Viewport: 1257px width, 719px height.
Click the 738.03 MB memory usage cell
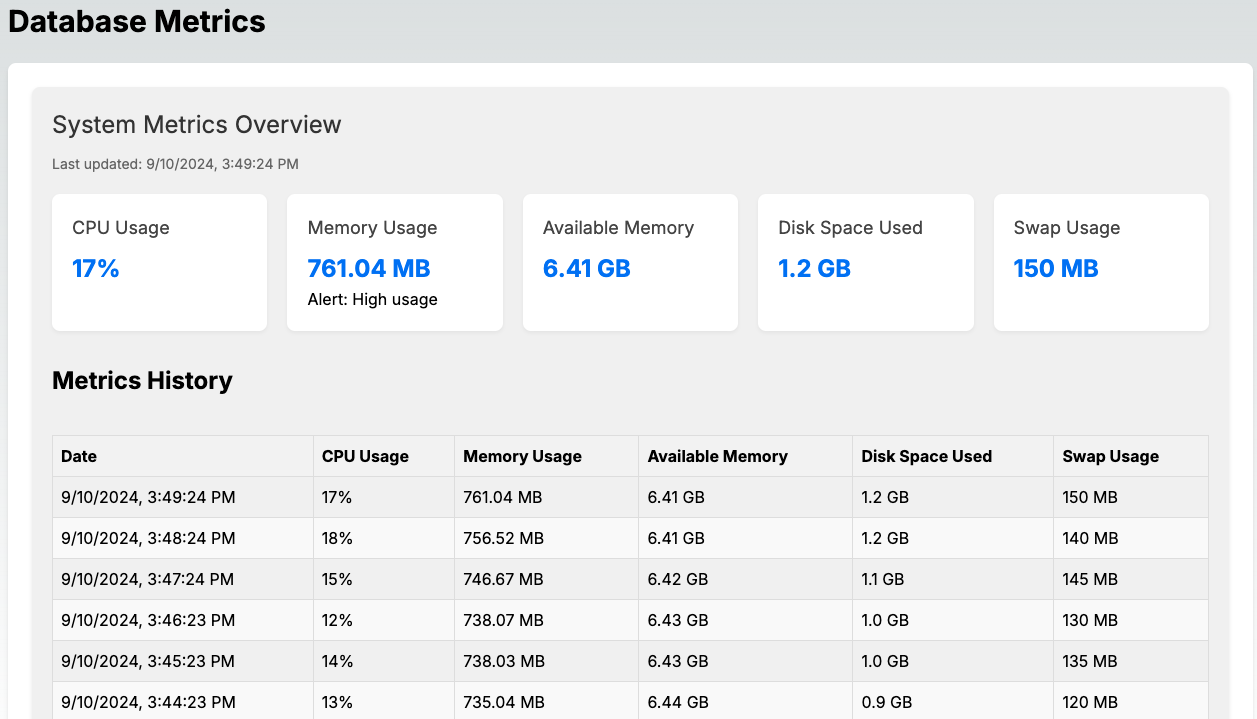[503, 661]
